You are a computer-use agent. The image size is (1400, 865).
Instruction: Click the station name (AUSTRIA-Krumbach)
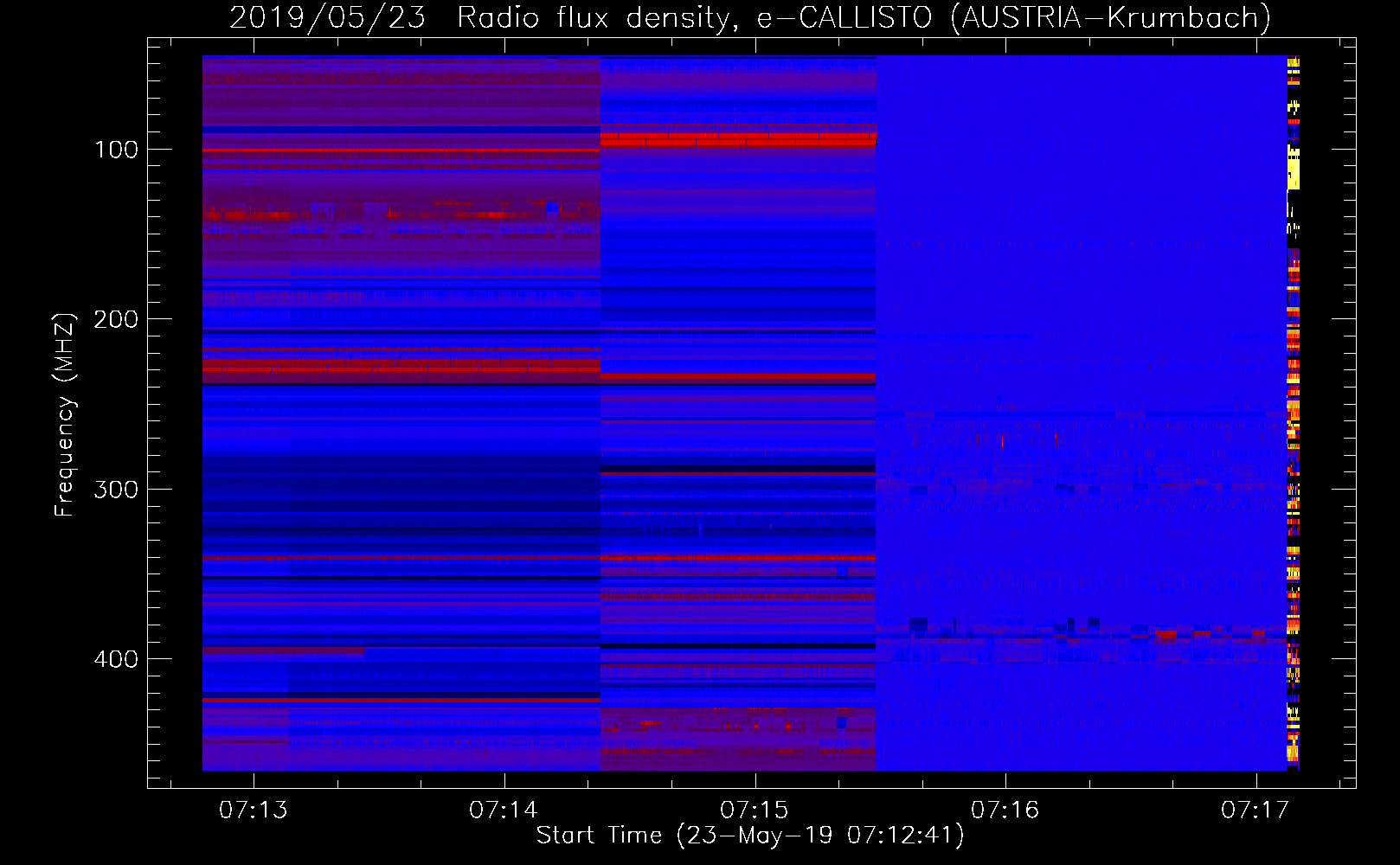1110,17
